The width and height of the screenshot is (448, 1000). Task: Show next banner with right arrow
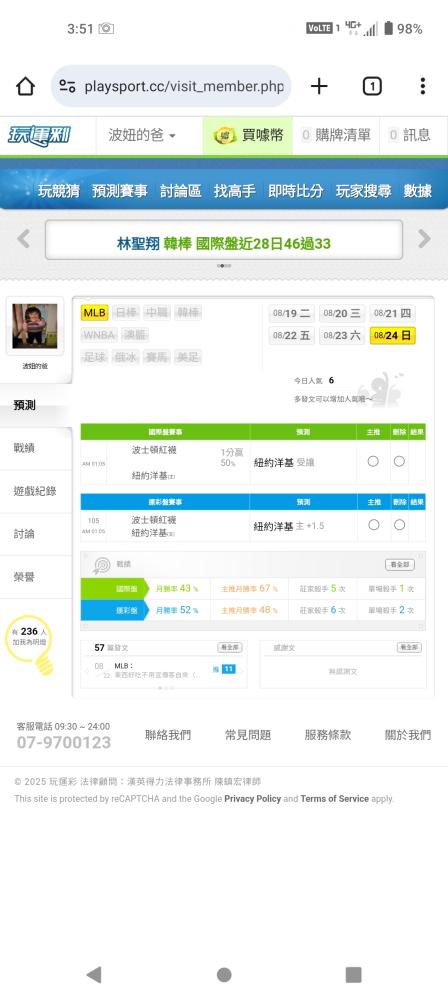(x=424, y=239)
